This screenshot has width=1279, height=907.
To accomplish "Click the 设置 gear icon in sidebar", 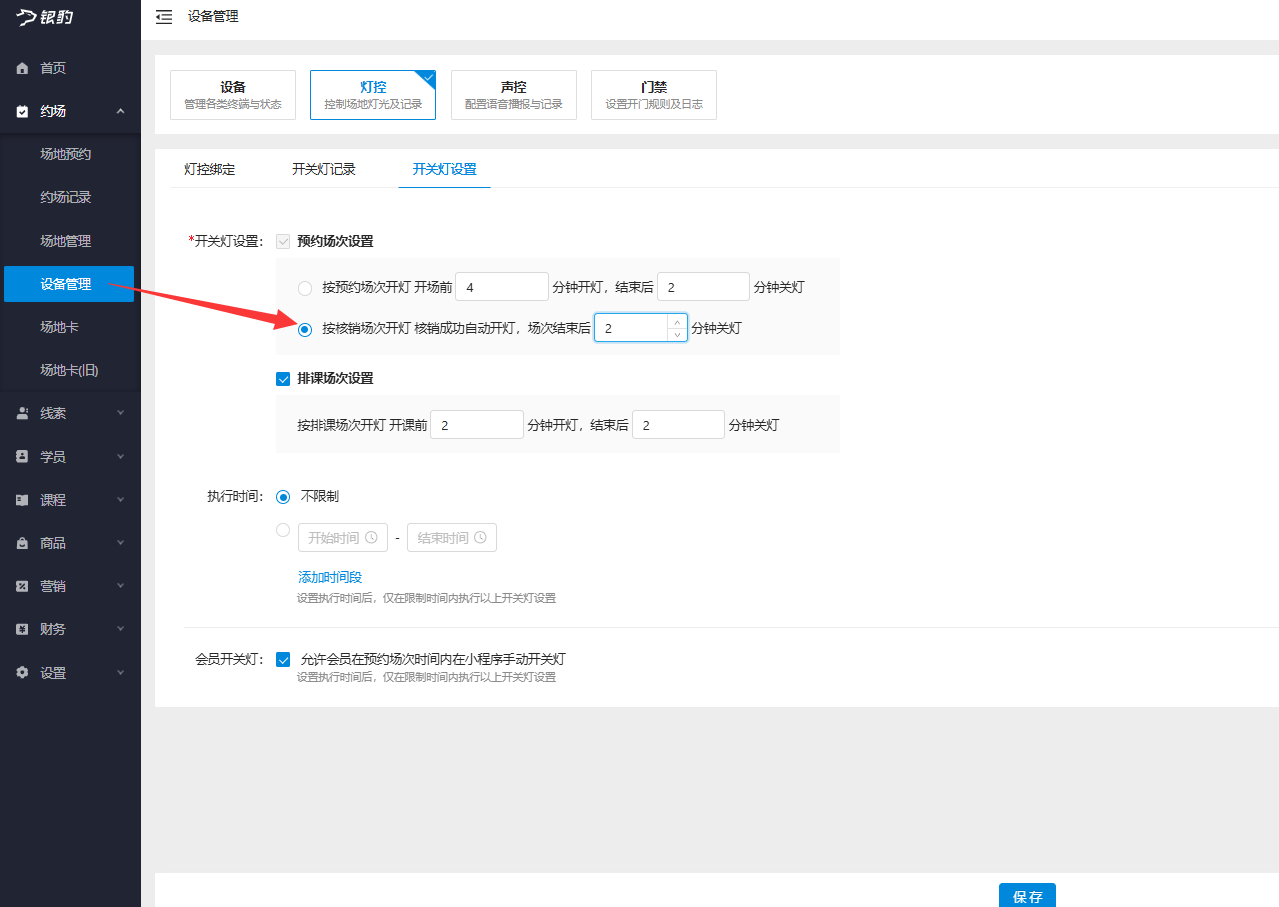I will (22, 673).
